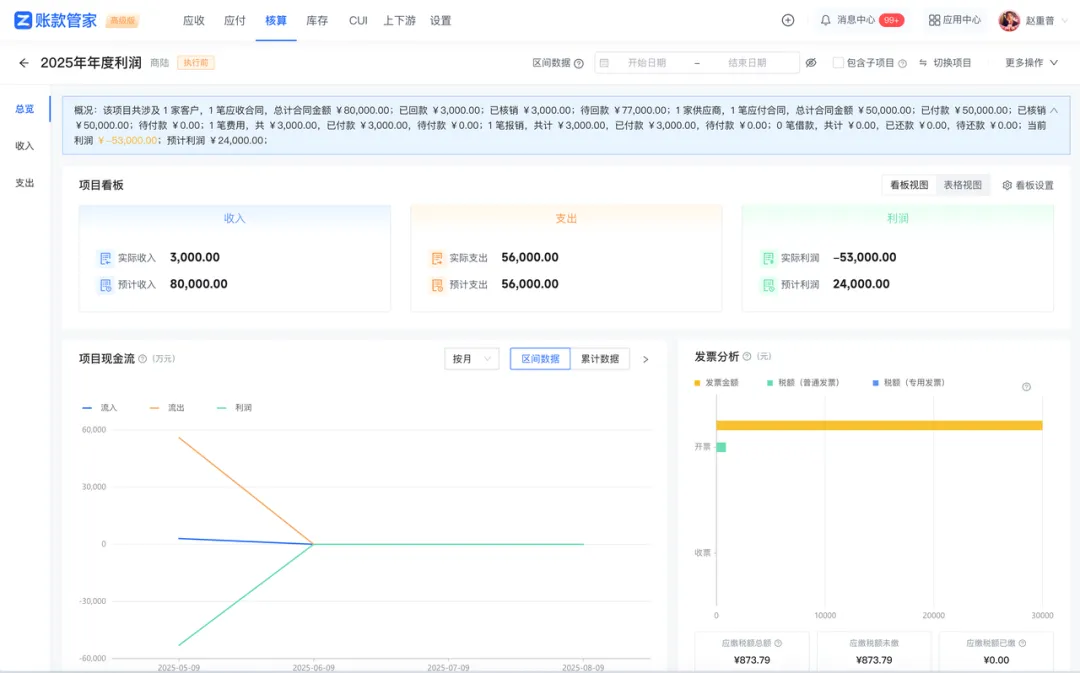This screenshot has height=673, width=1080.
Task: Open the 应收 menu in the top bar
Action: (194, 19)
